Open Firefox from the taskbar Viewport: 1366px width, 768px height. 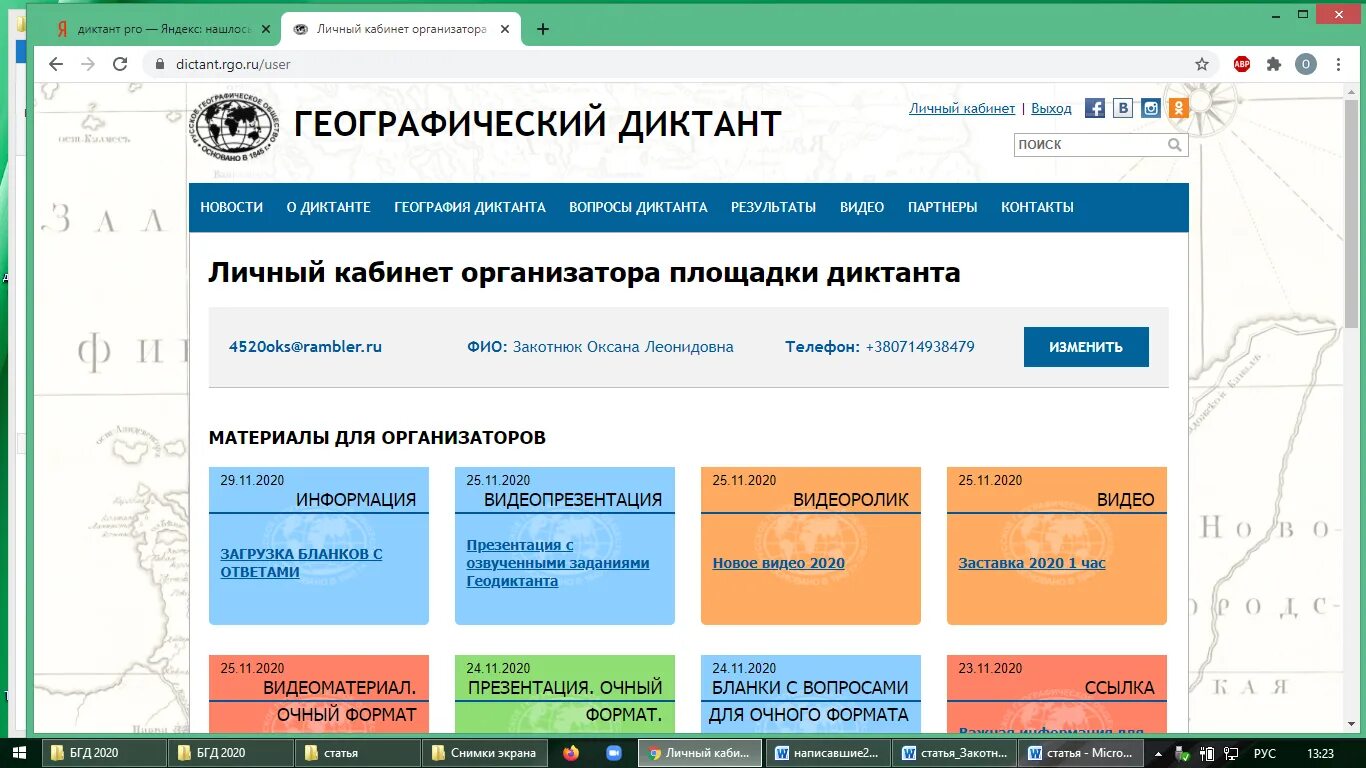click(571, 753)
